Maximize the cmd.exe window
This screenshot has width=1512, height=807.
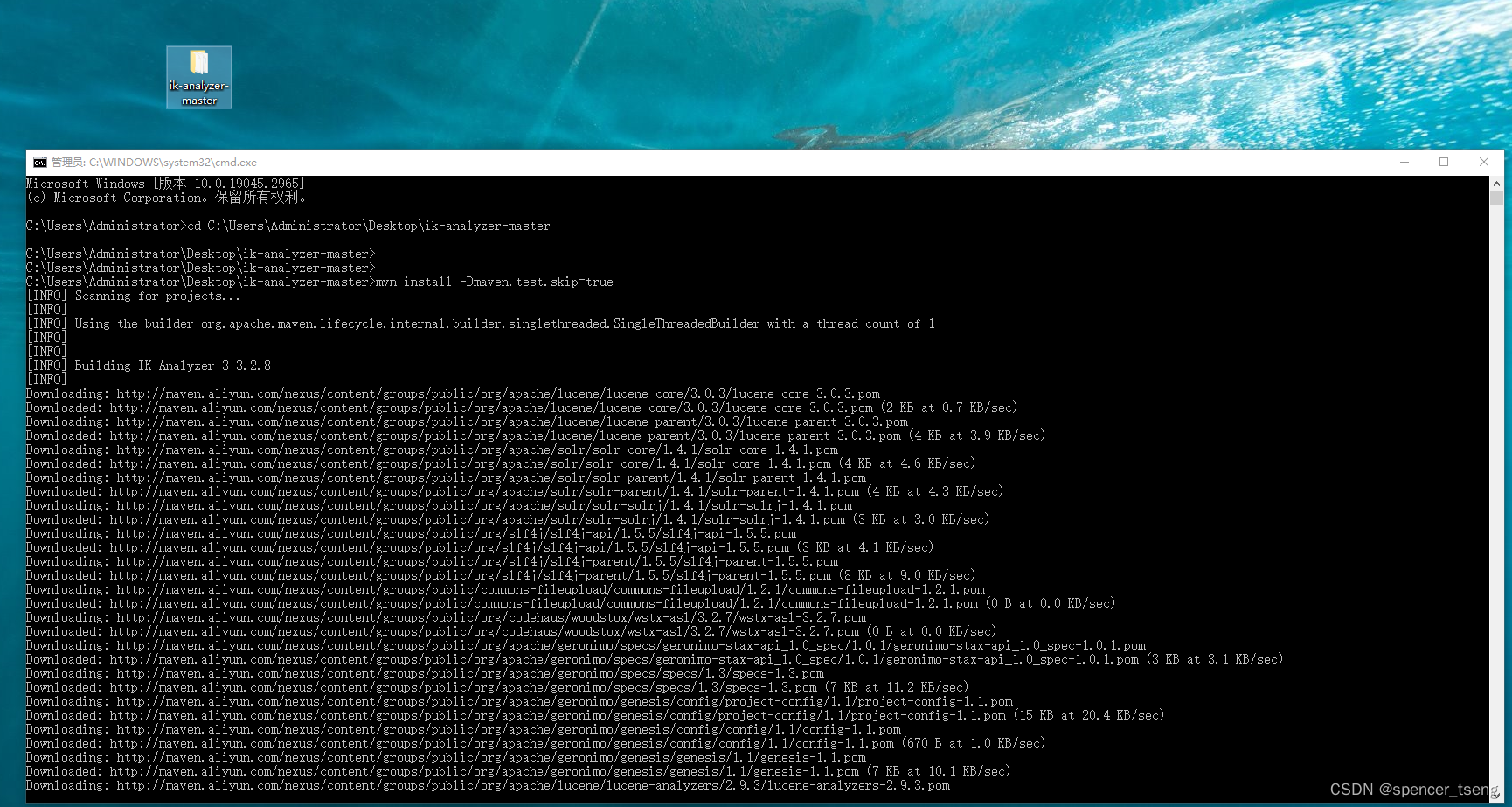click(1444, 163)
